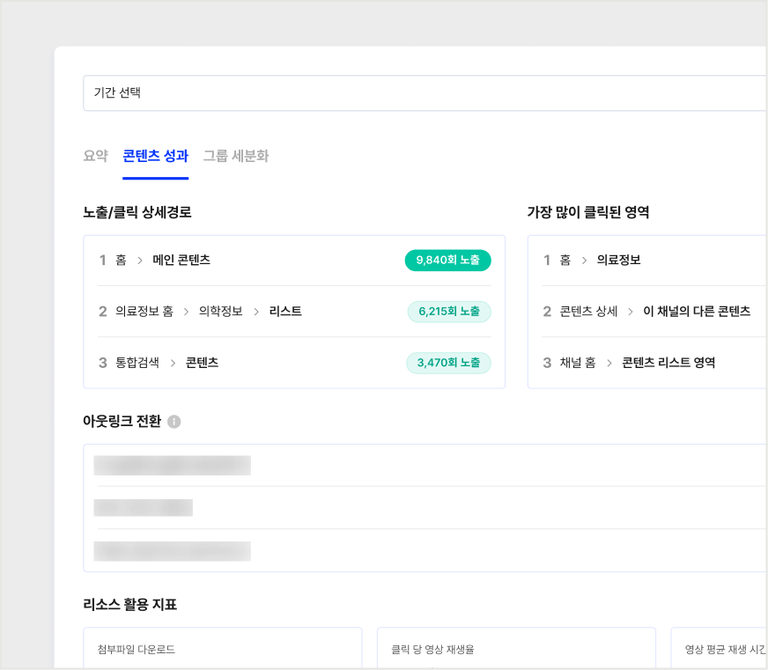Click the chevron after 콘텐츠 상세
Image resolution: width=768 pixels, height=670 pixels.
click(x=630, y=312)
